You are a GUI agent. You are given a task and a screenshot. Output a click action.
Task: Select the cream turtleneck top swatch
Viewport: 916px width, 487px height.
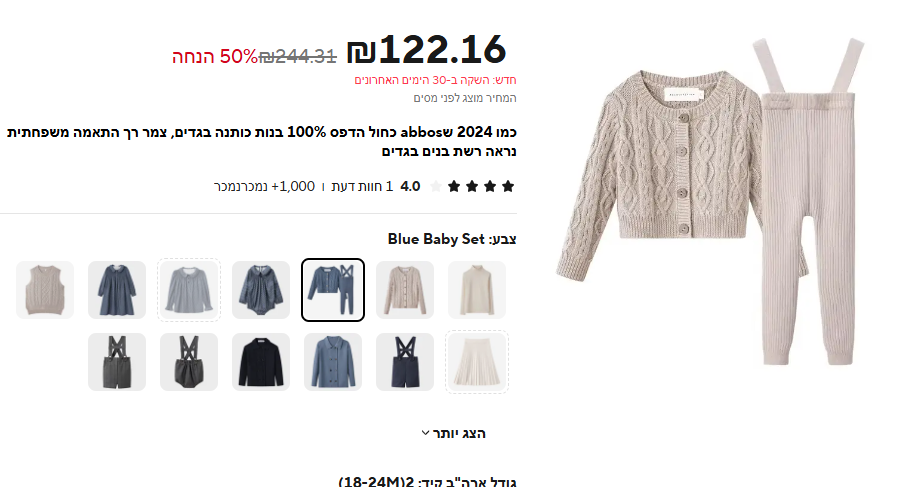pos(477,290)
